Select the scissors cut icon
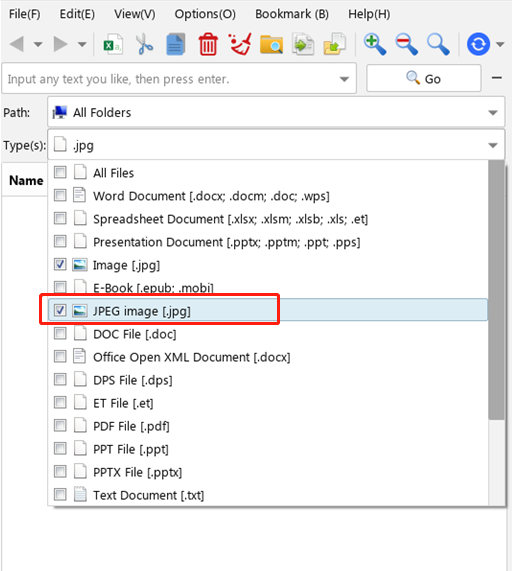The image size is (512, 571). click(x=145, y=44)
